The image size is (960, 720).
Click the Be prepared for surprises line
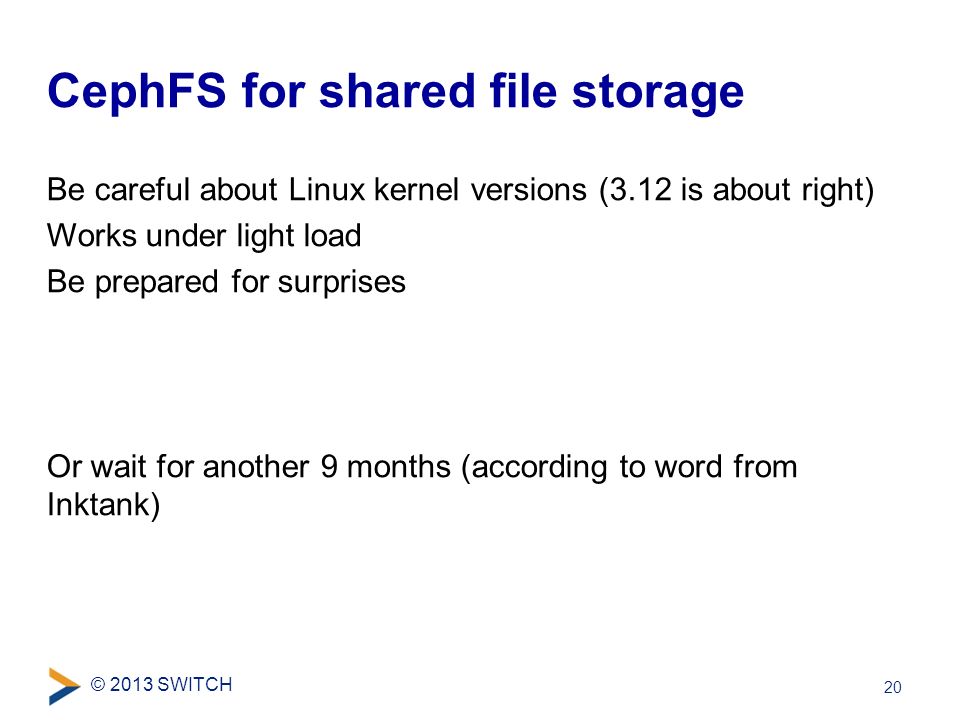tap(227, 282)
